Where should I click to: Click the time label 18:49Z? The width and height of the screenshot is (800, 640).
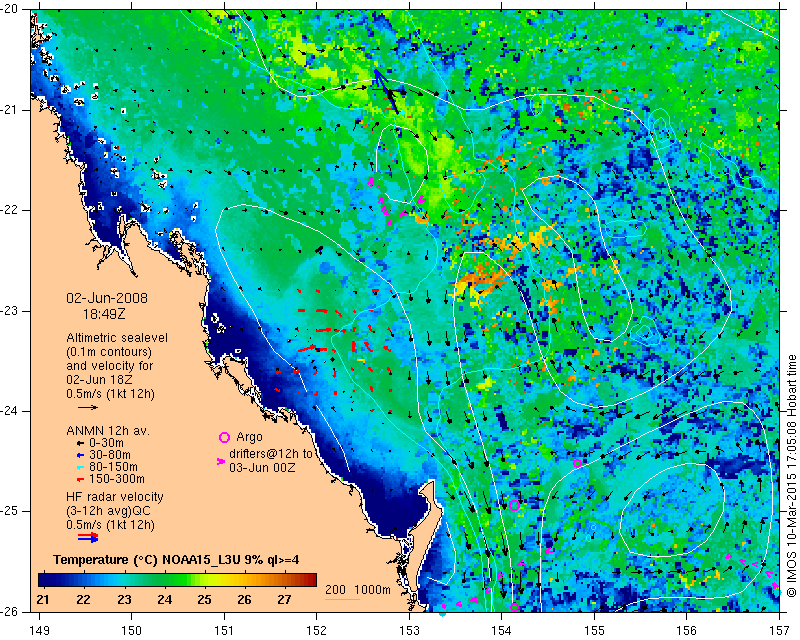point(104,314)
